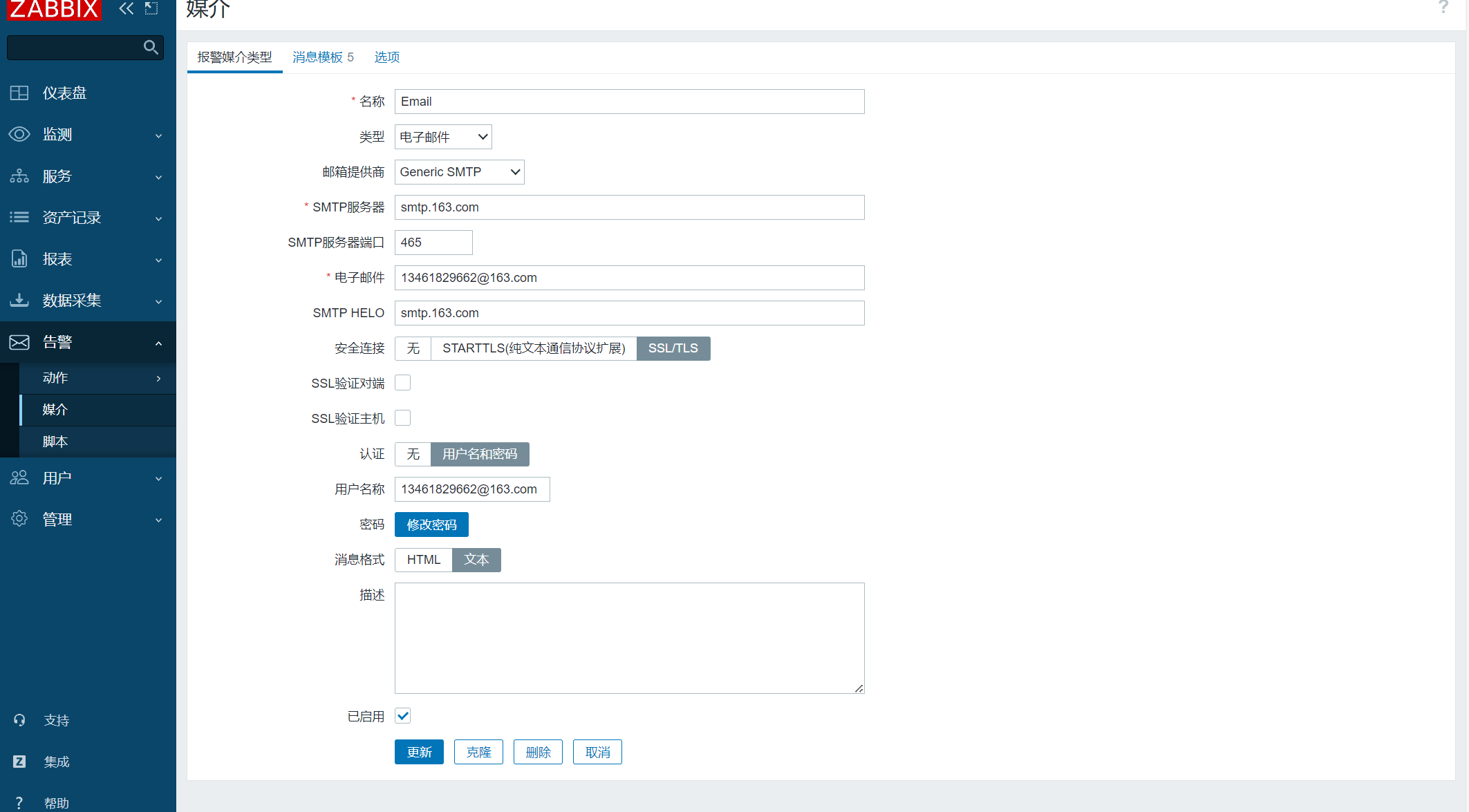Click the SMTP服务器端口 field showing 465
This screenshot has width=1469, height=812.
433,243
